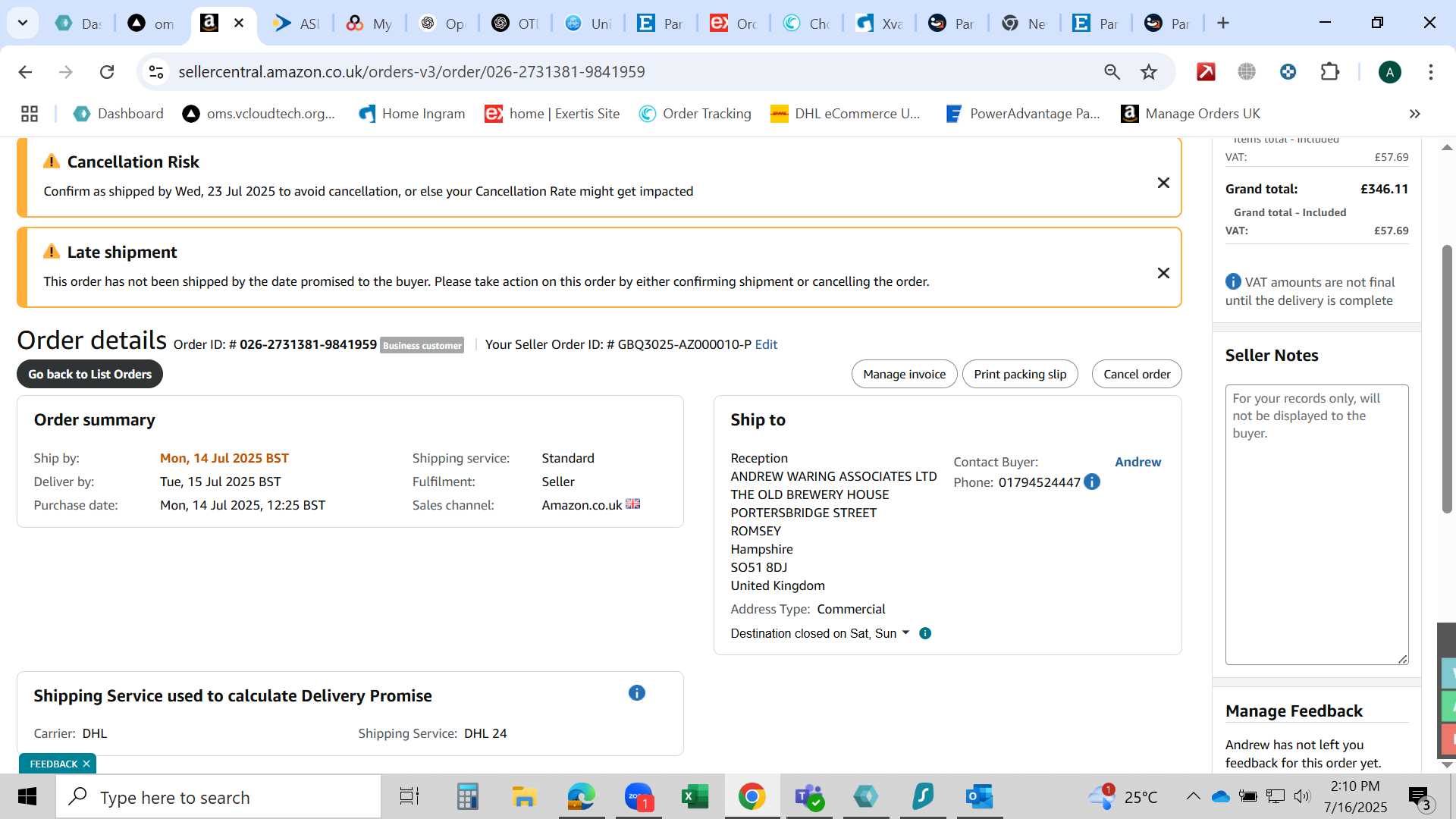Open the Home Ingram bookmark
1456x819 pixels.
coord(412,114)
